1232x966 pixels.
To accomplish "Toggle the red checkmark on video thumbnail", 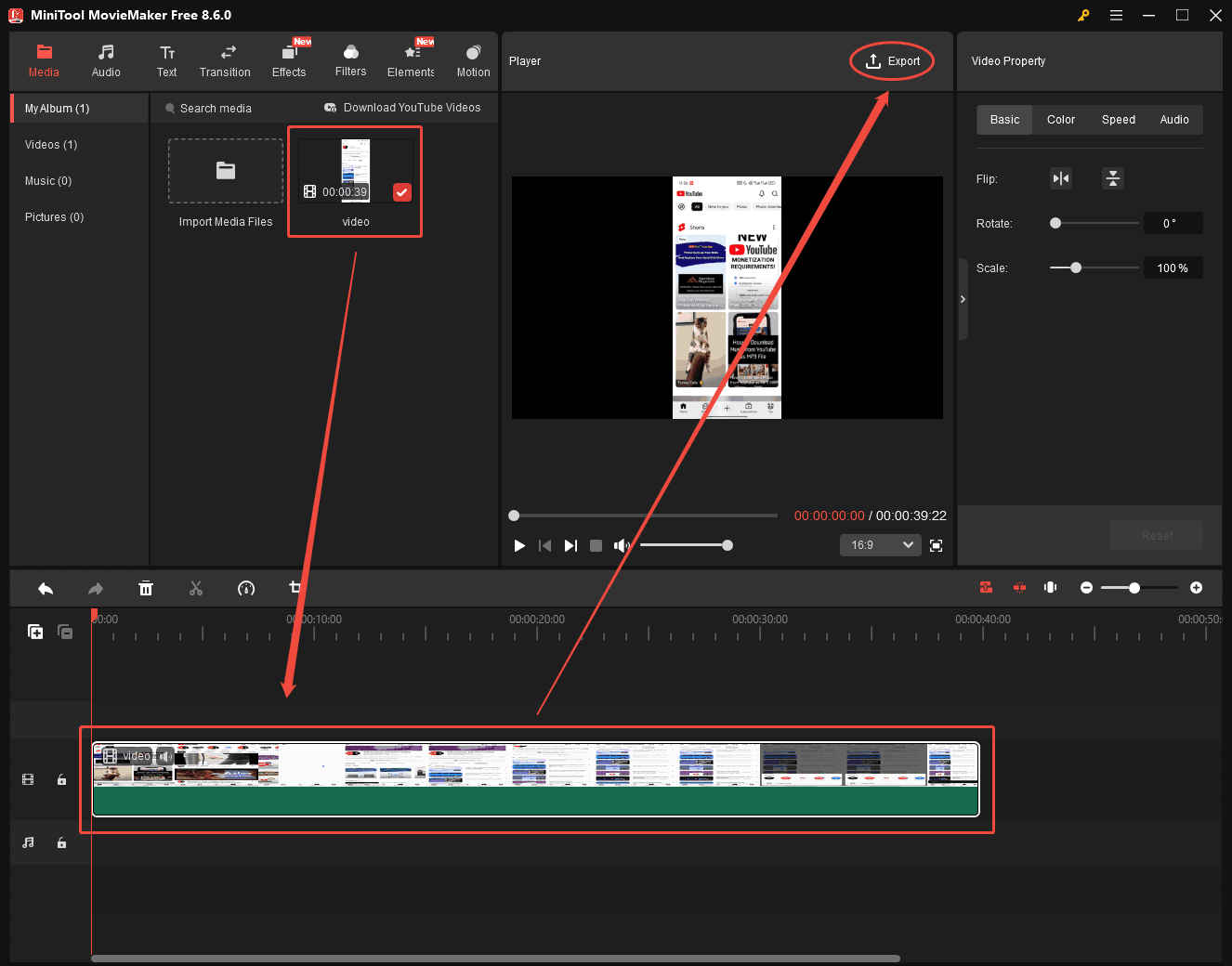I will (x=401, y=192).
